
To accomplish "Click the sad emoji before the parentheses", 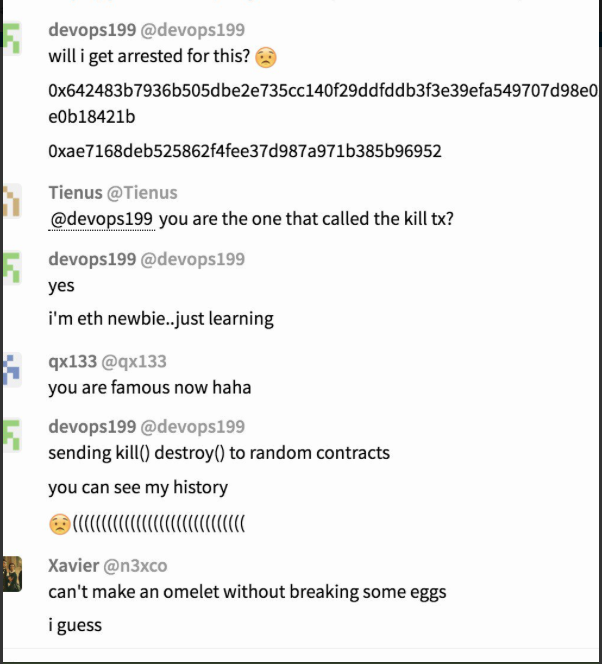I will click(60, 524).
